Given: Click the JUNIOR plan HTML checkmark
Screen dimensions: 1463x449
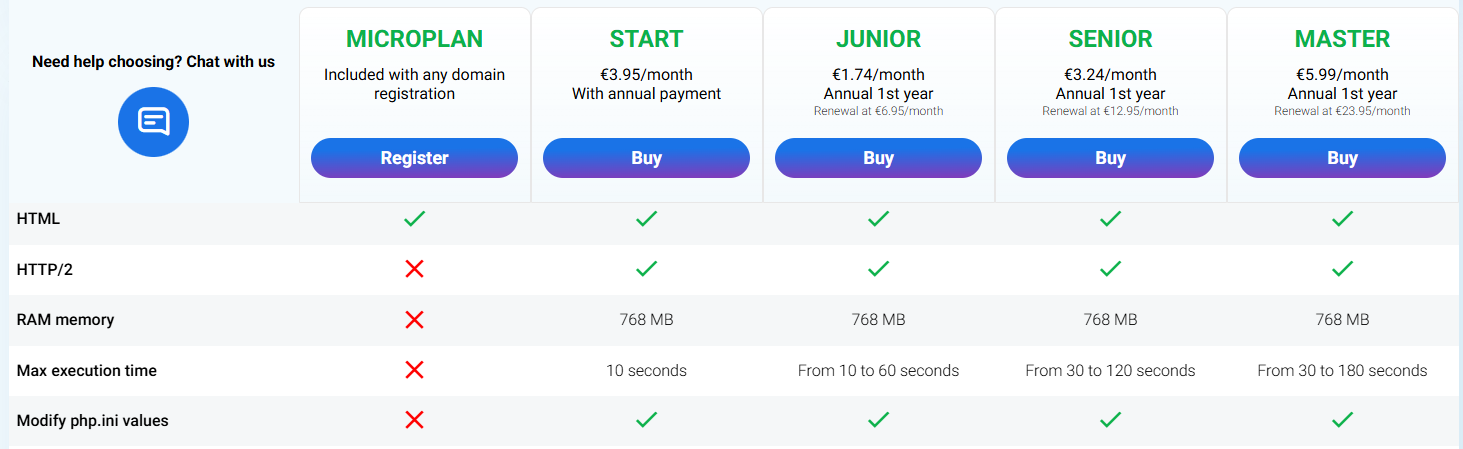Looking at the screenshot, I should click(x=878, y=218).
